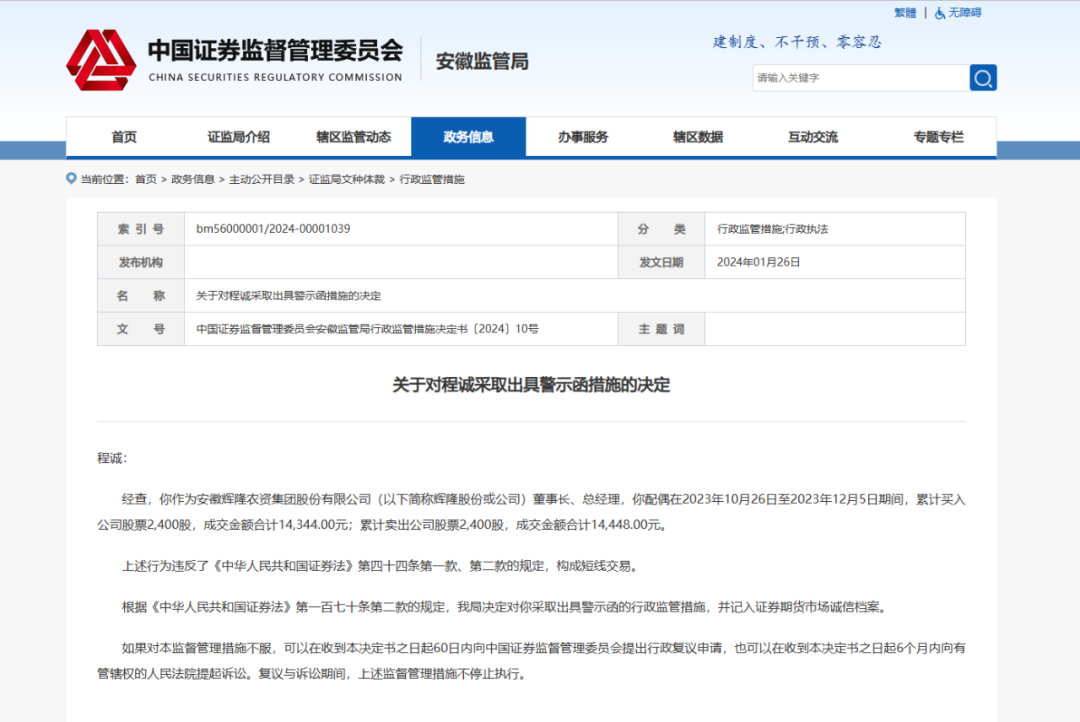This screenshot has height=722, width=1080.
Task: Click the 安徽监管局 heading
Action: (482, 61)
